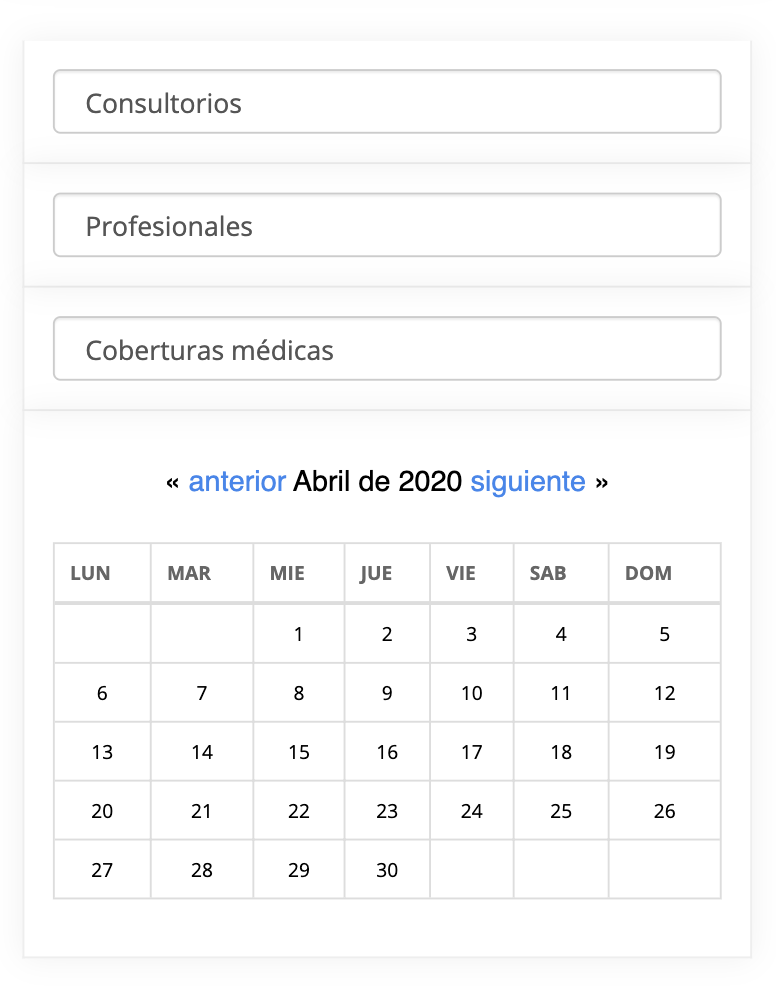
Task: Go to previous month via anterior link
Action: click(237, 481)
